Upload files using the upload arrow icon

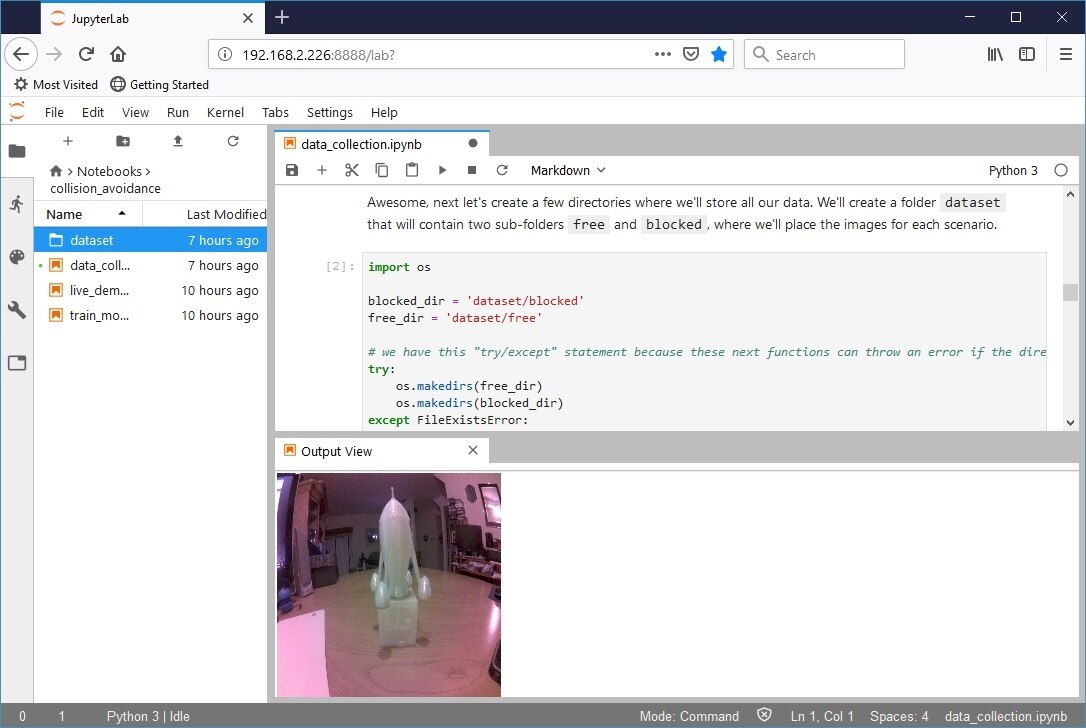[x=178, y=142]
